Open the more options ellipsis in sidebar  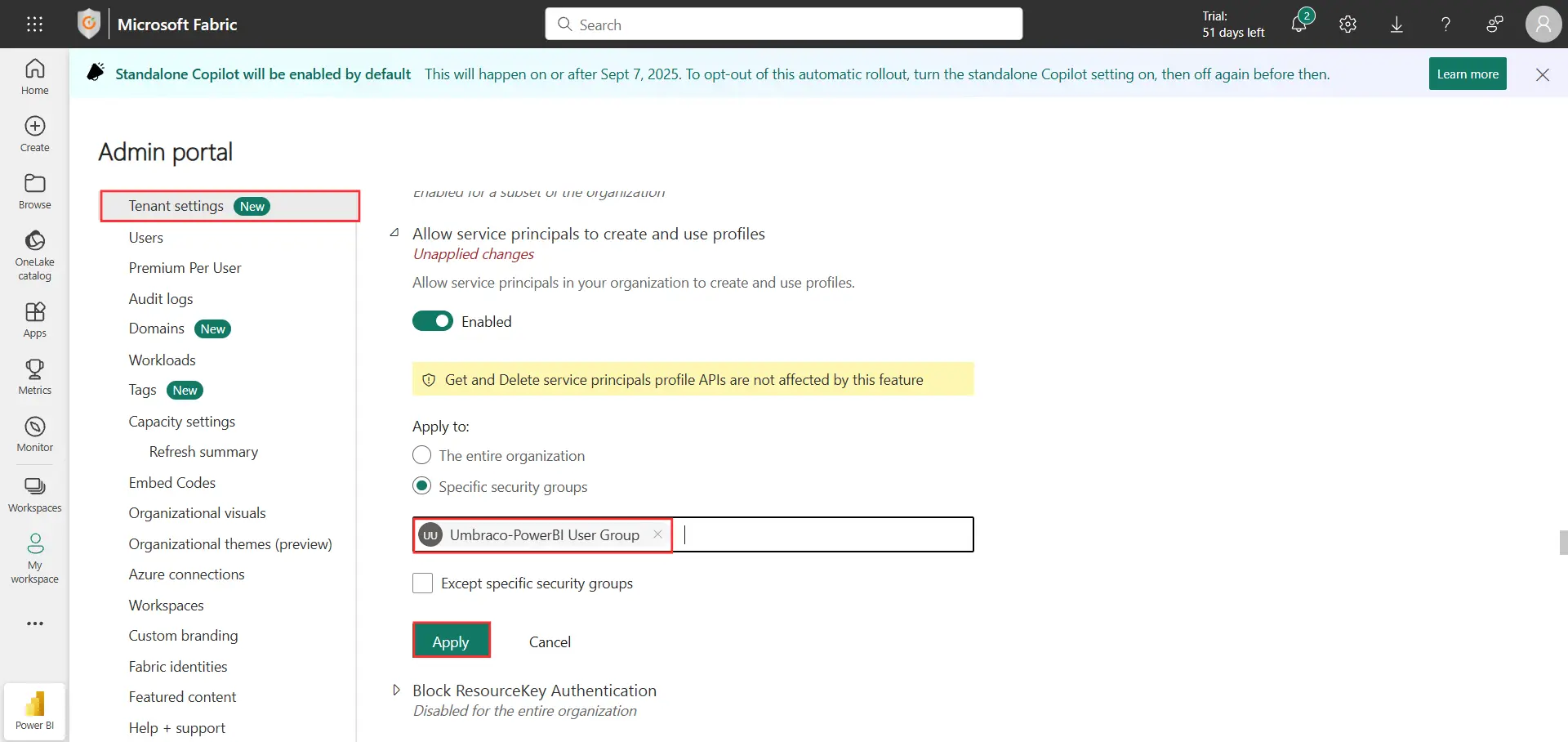click(x=34, y=624)
